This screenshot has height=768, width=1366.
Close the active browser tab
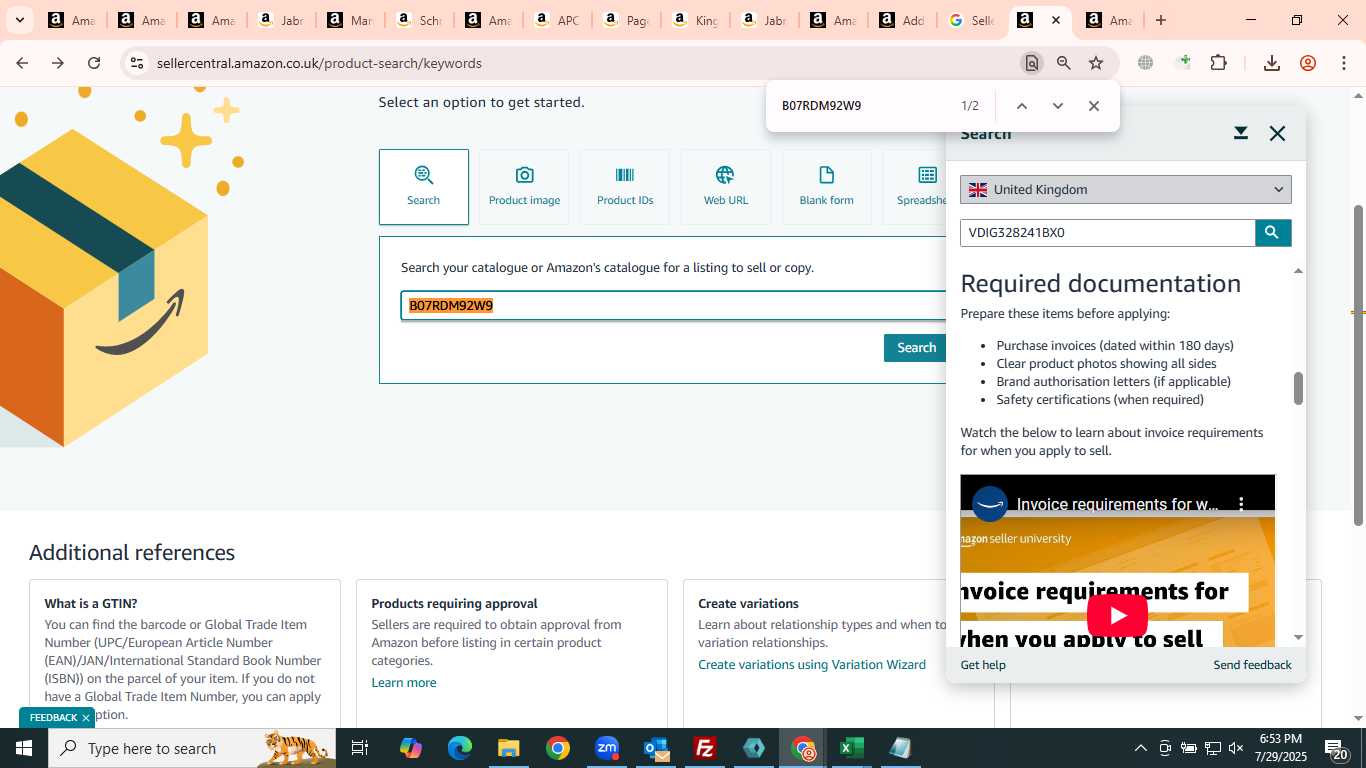point(1056,20)
